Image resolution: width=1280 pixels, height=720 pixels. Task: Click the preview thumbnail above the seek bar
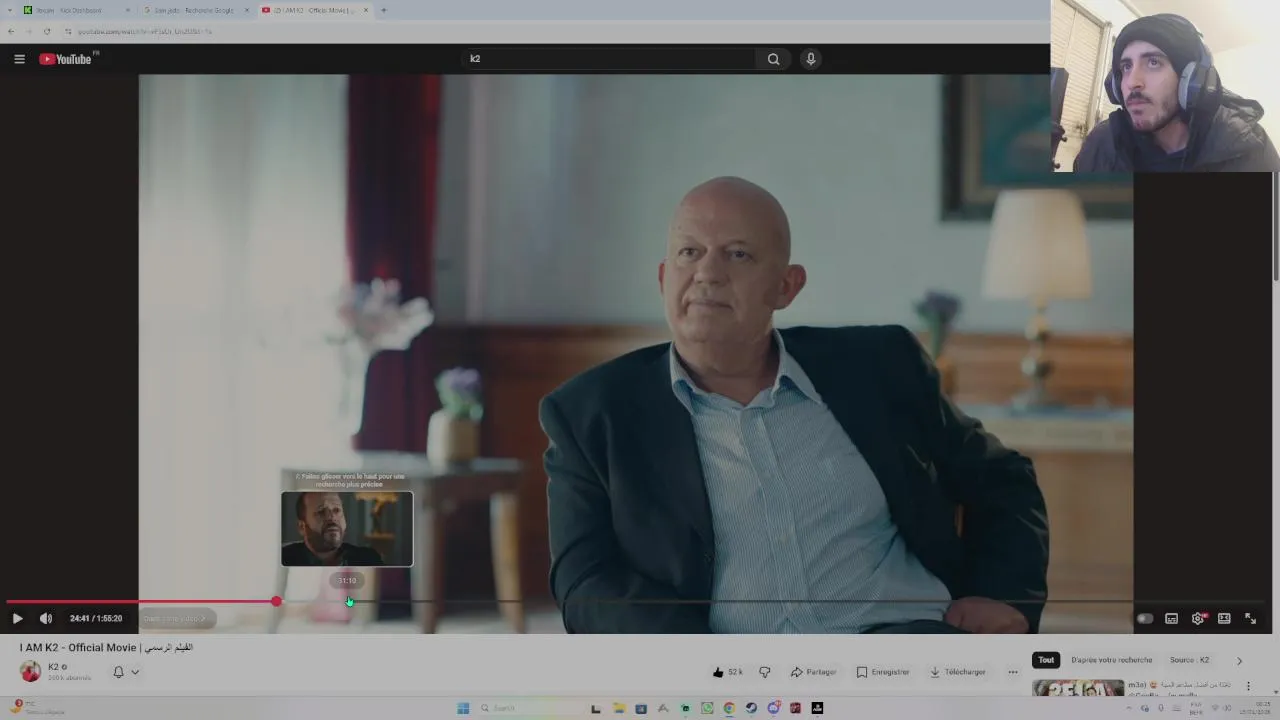coord(347,529)
